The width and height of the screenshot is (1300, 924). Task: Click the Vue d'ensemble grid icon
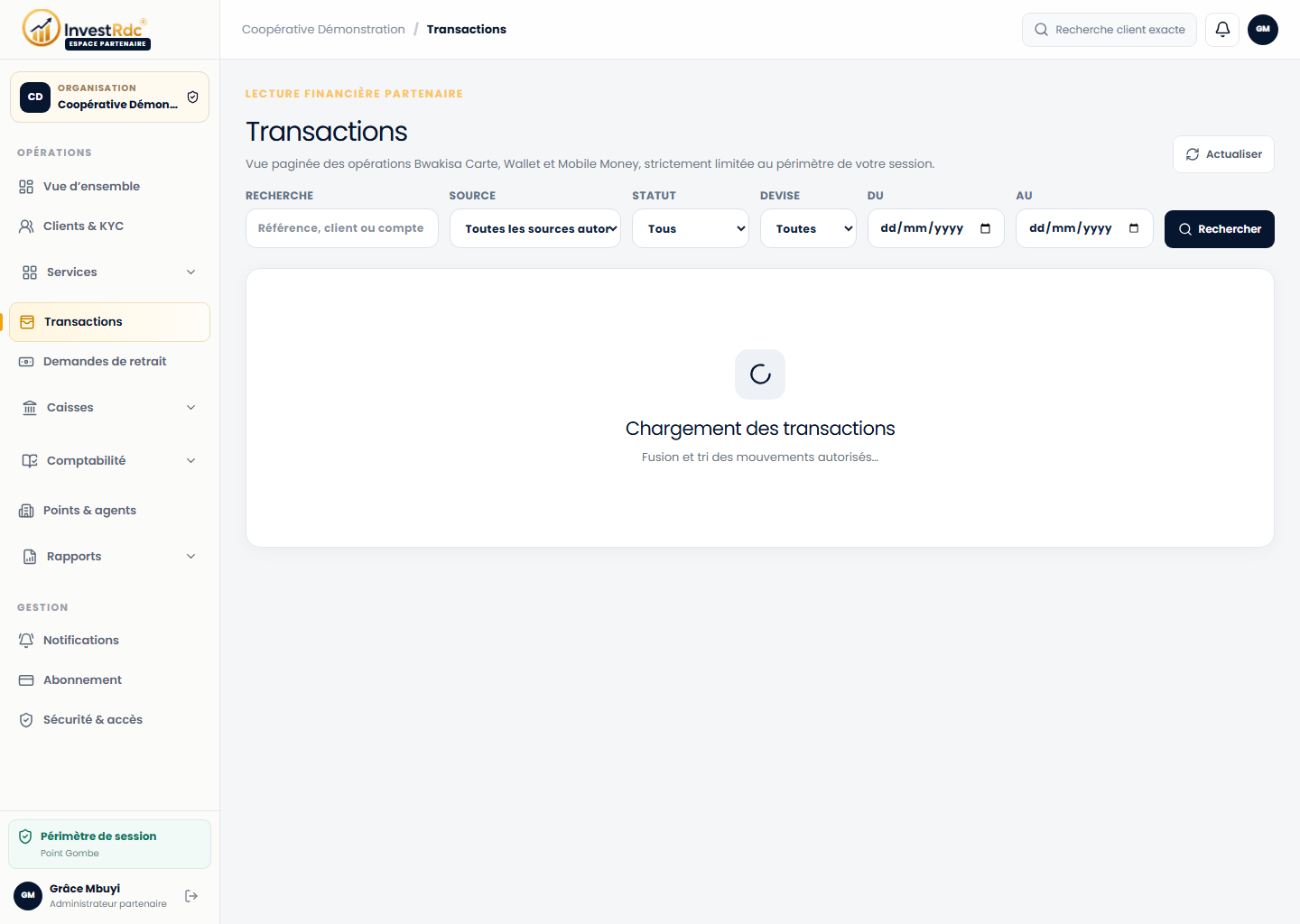(26, 187)
